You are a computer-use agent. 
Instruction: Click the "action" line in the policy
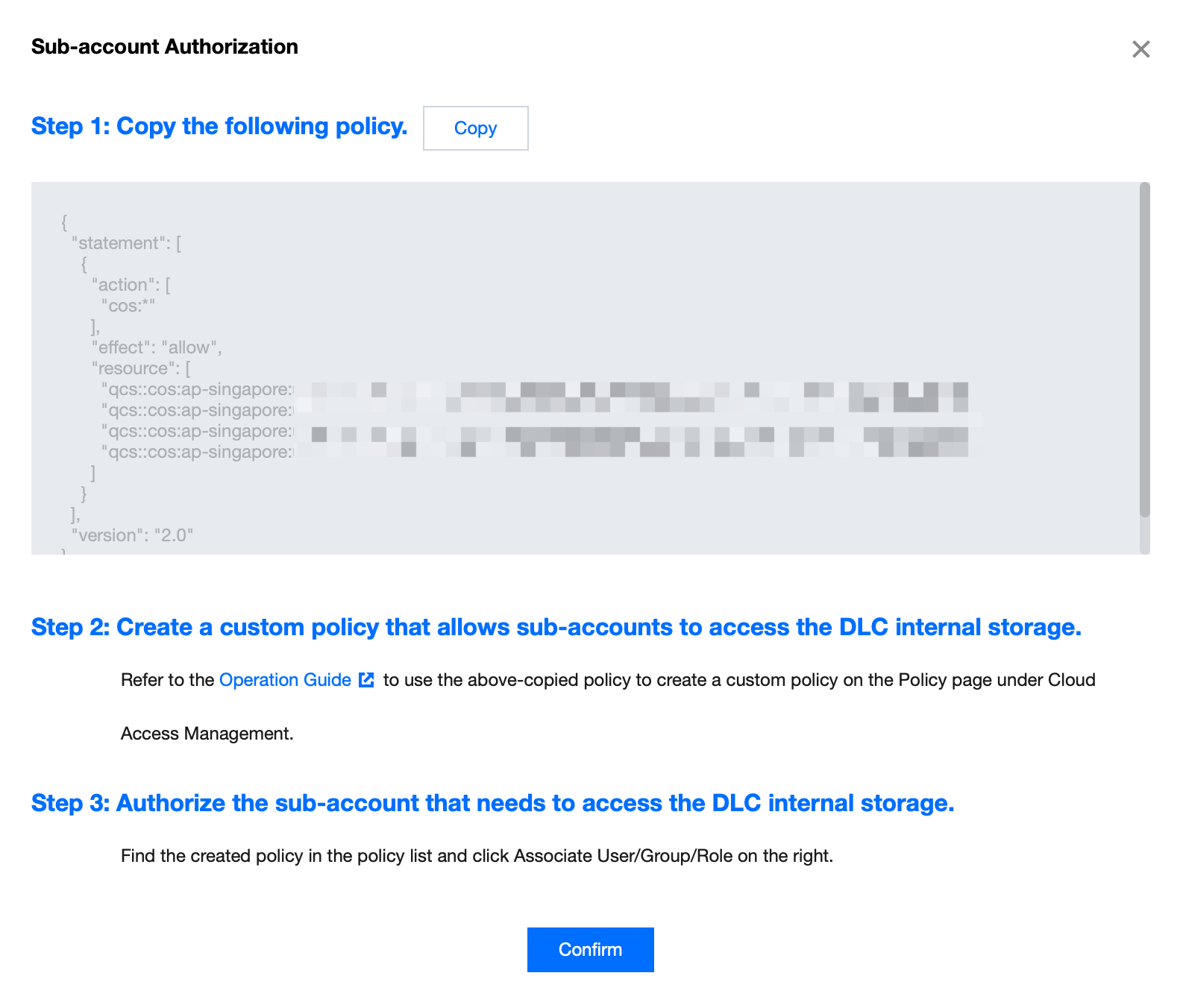(x=131, y=285)
